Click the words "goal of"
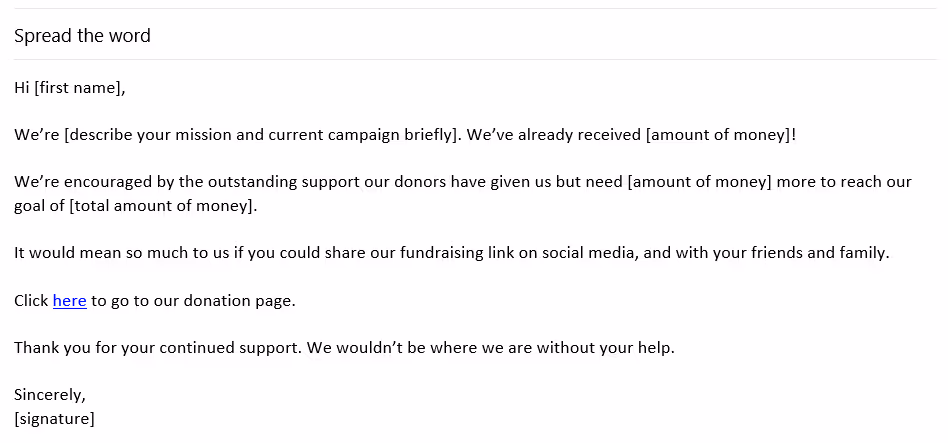Screen dimensions: 948x443 pyautogui.click(x=39, y=206)
